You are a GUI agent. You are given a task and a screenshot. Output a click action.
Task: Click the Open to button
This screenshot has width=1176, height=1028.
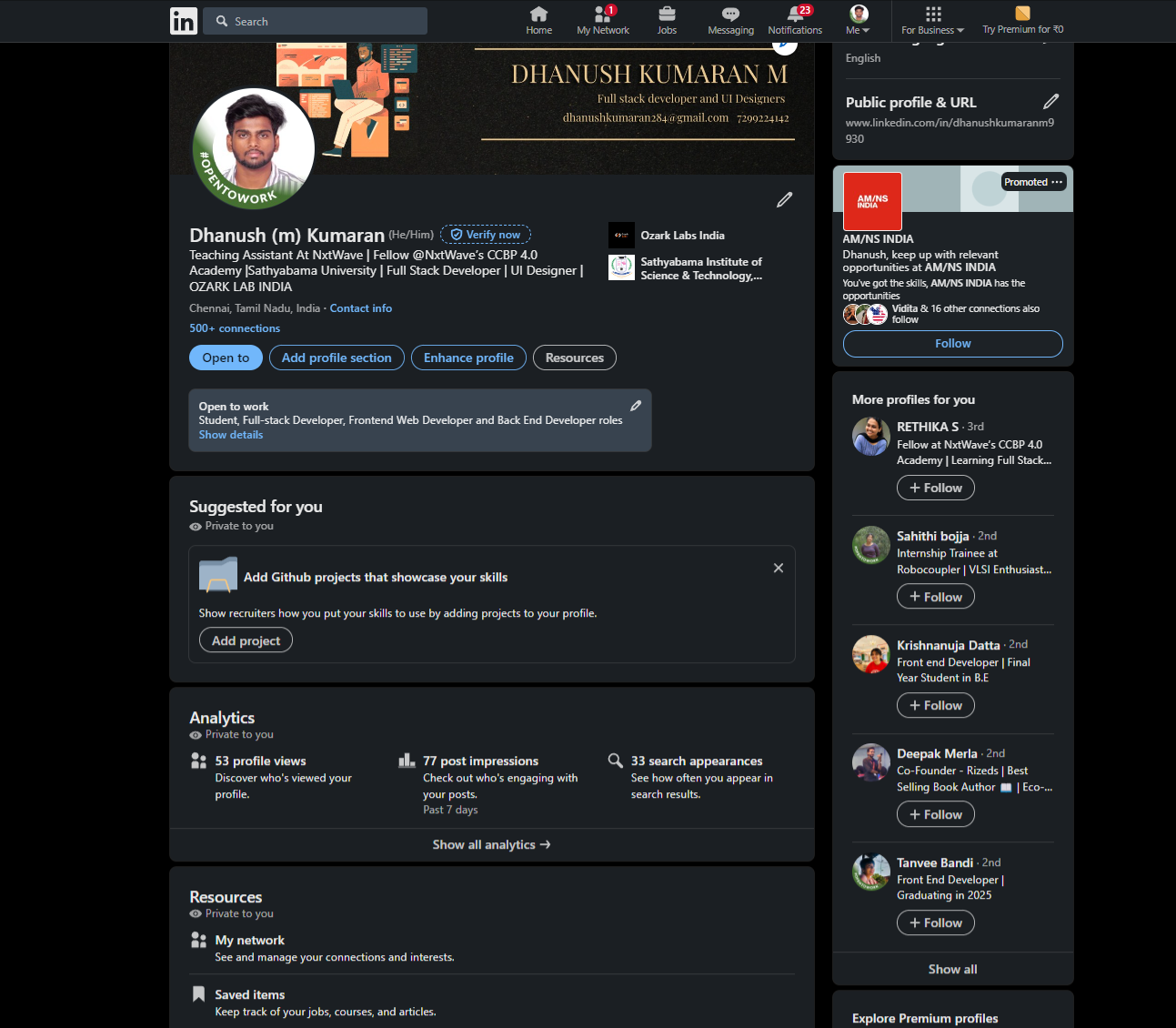[x=226, y=358]
